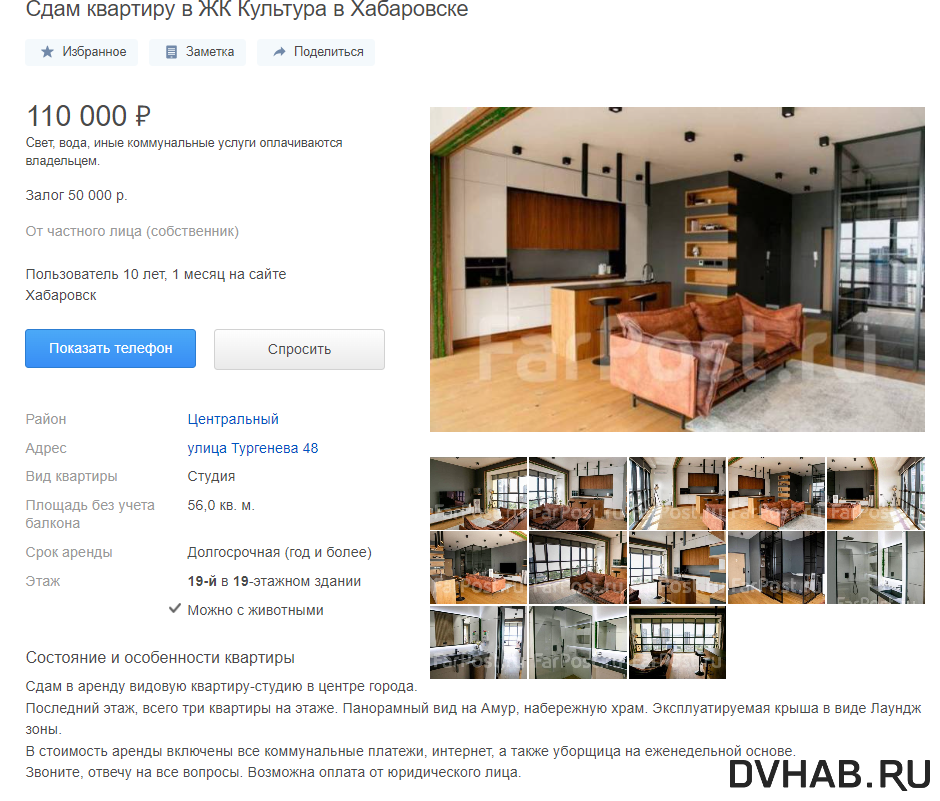Viewport: 940px width, 801px height.
Task: Open first thumbnail in the second row
Action: (478, 567)
